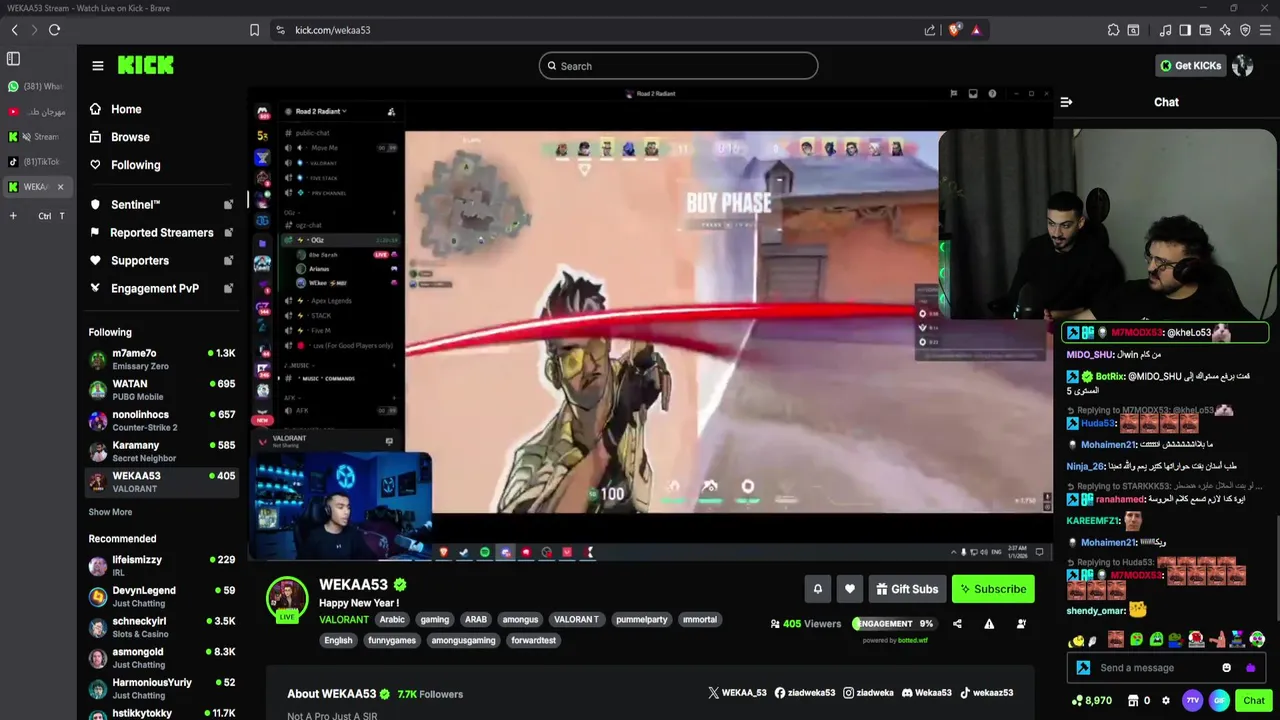Select the gaming tag

[x=434, y=620]
